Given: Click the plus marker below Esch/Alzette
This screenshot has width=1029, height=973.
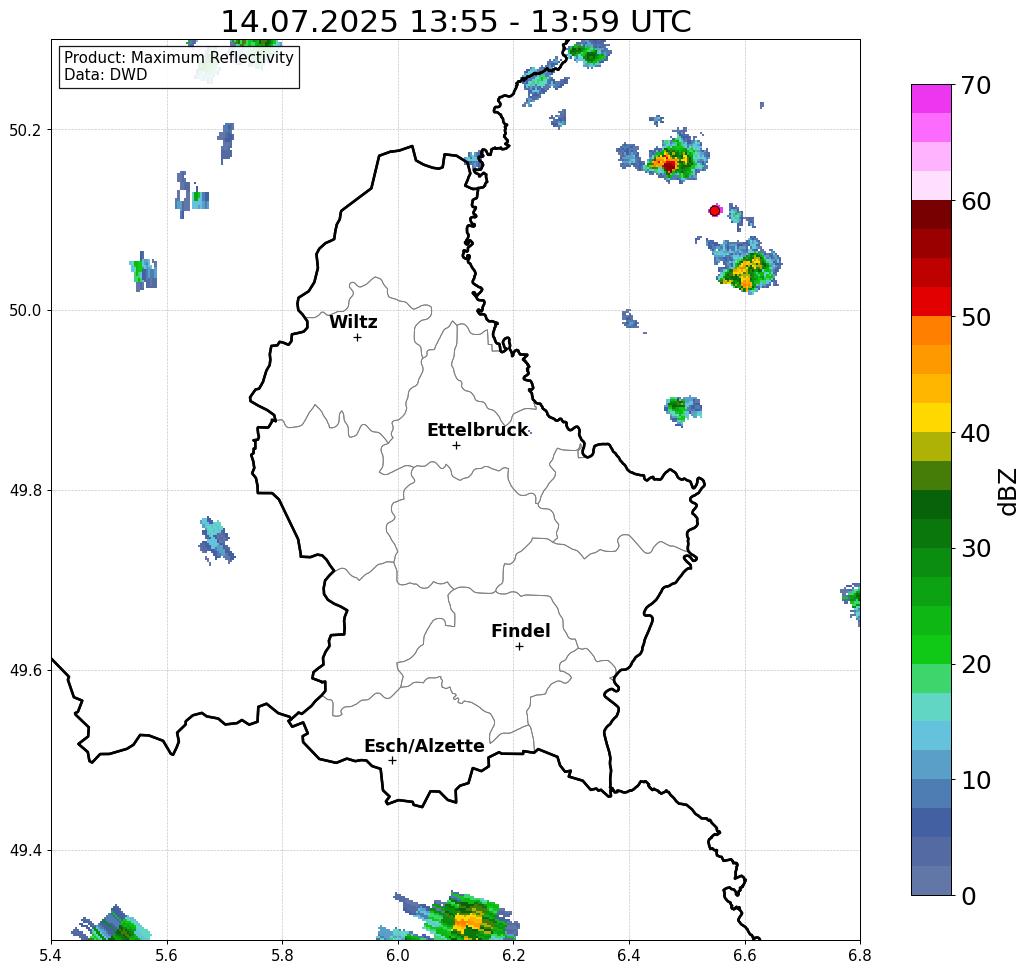Looking at the screenshot, I should (392, 760).
